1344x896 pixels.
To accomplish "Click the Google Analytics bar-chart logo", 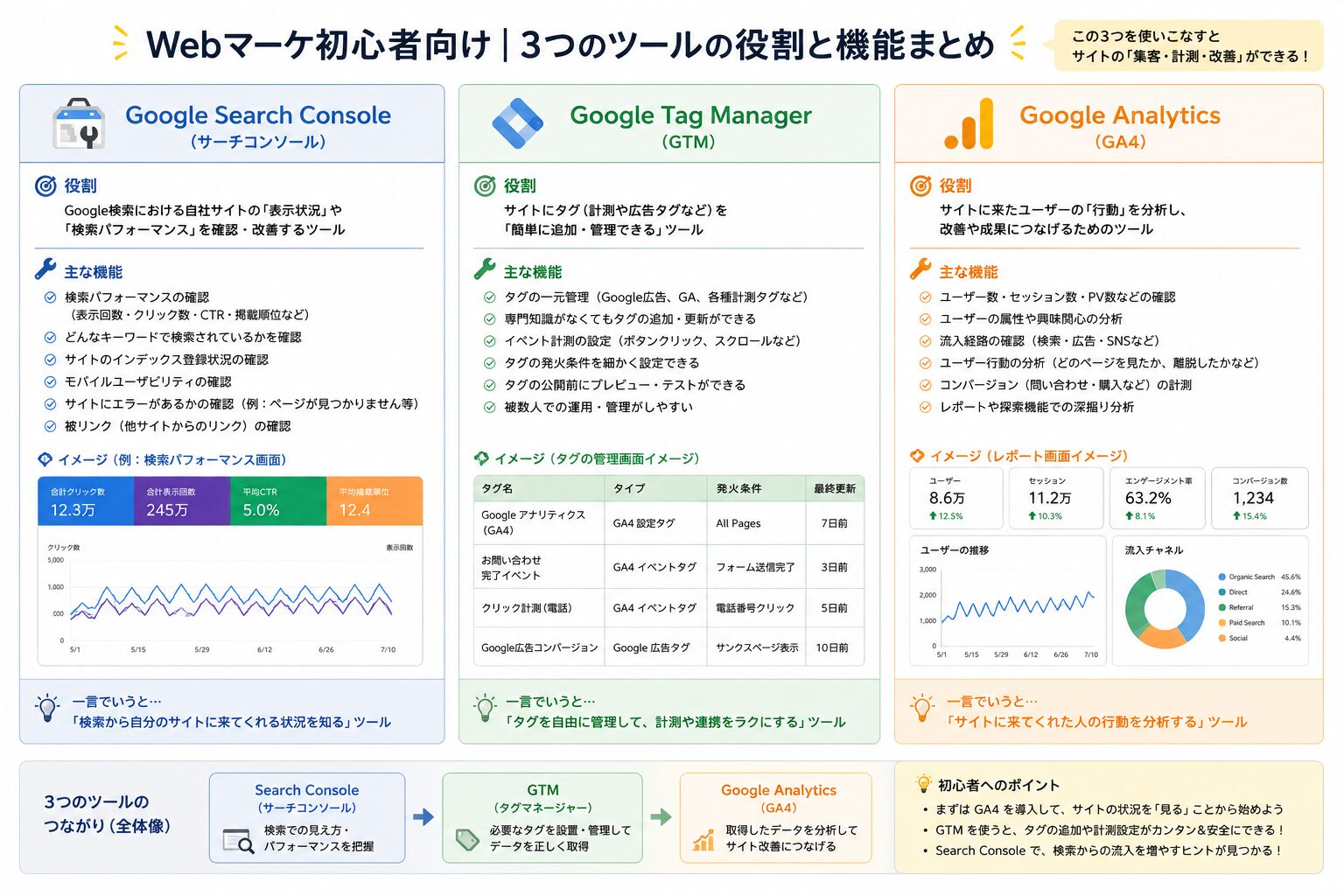I will (x=969, y=123).
